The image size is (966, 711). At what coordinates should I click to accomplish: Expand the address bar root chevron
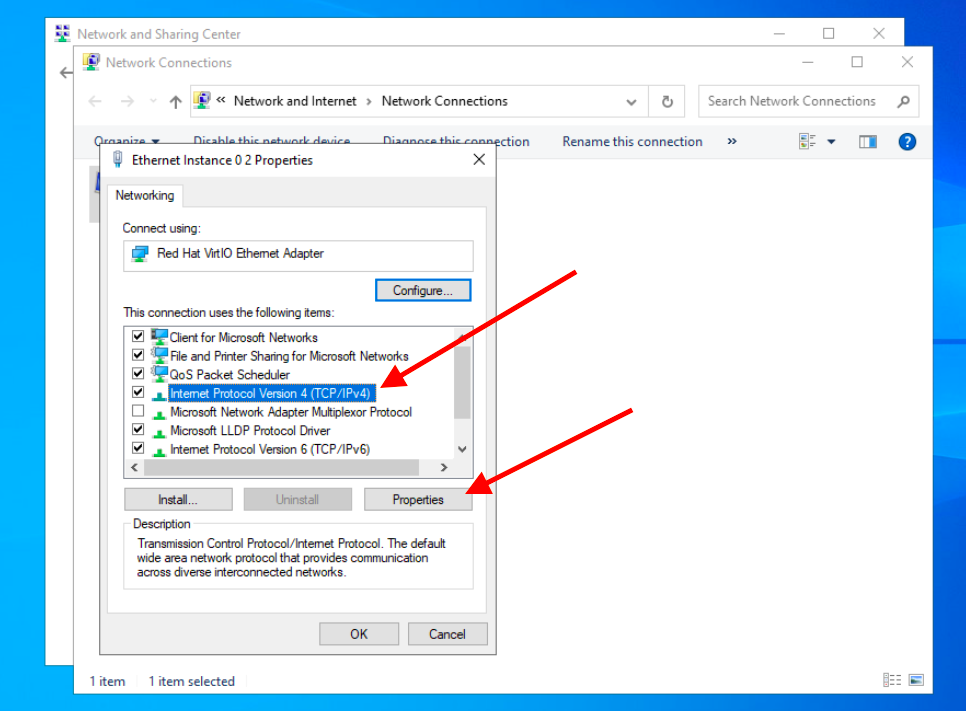[x=221, y=100]
